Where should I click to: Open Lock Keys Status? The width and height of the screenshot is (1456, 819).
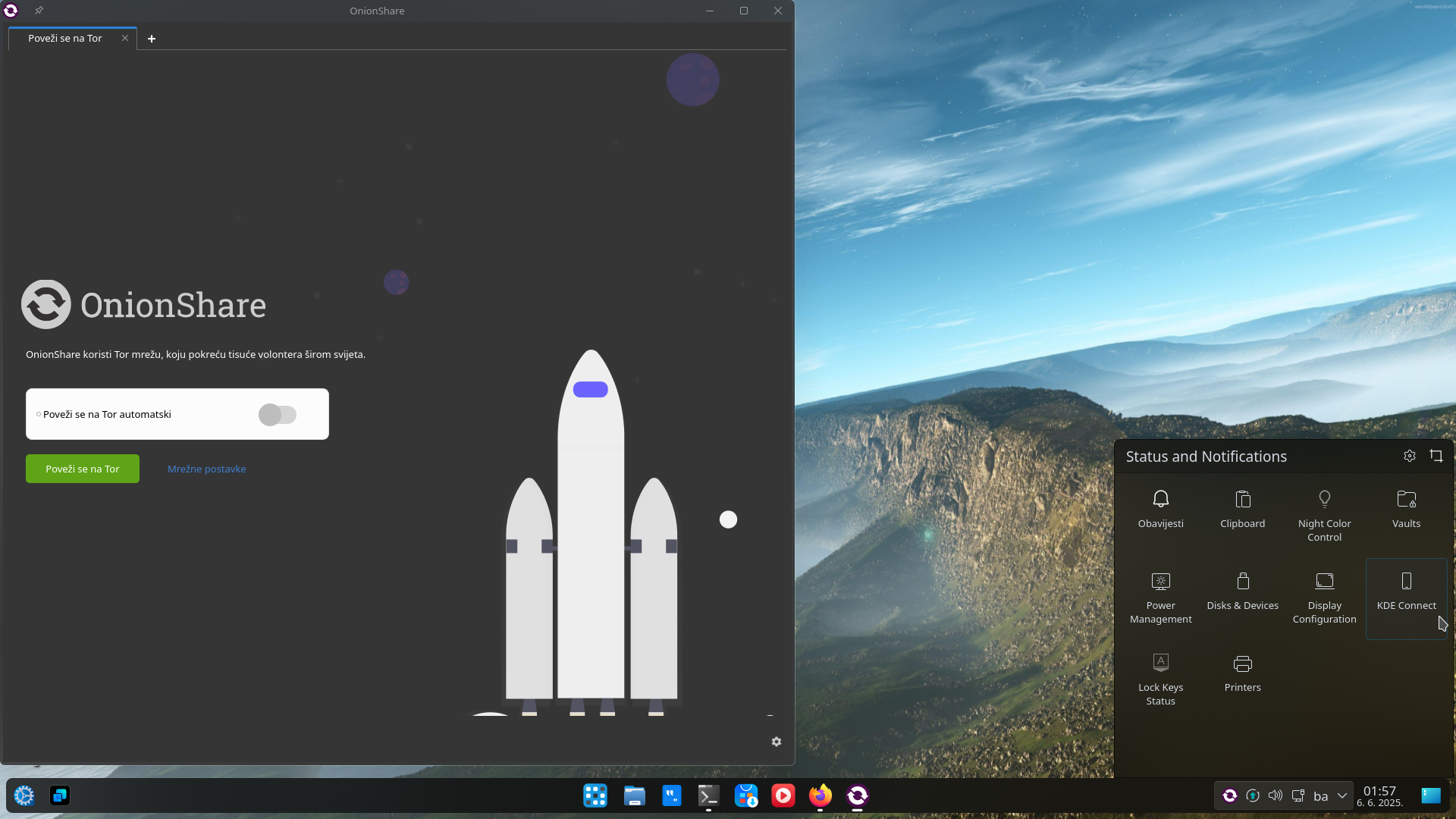point(1161,680)
